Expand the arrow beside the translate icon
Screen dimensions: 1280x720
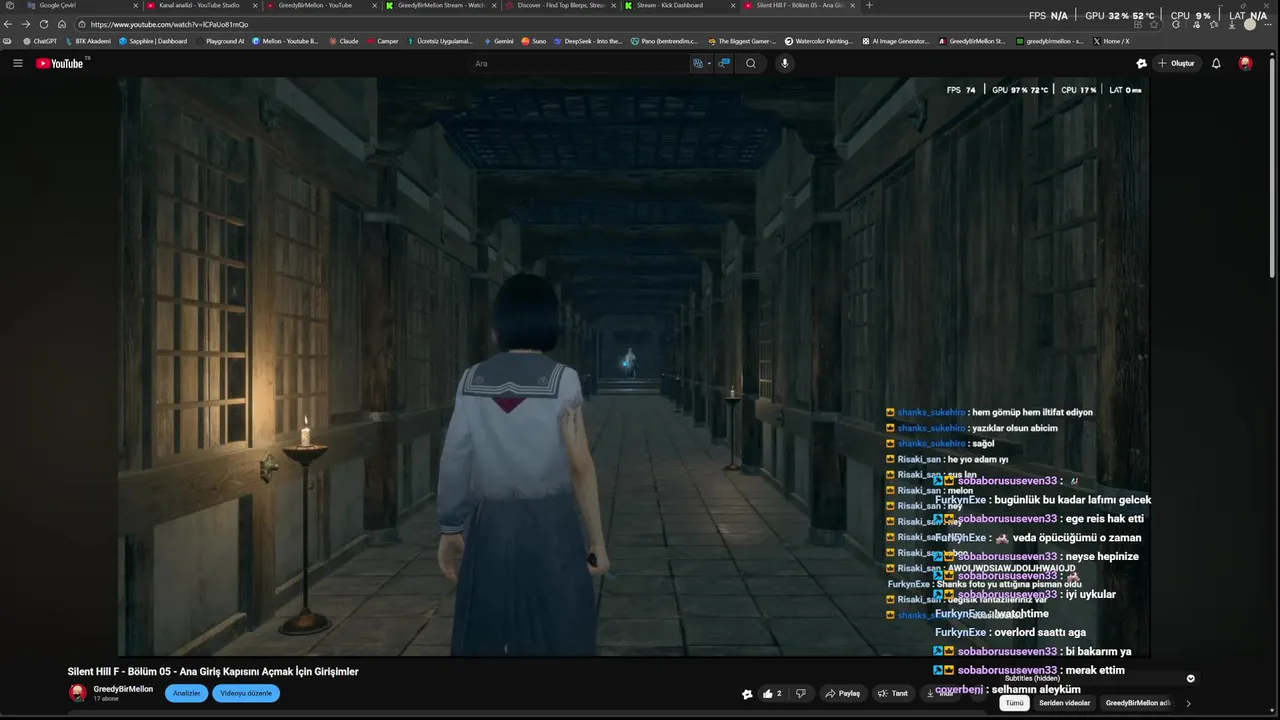[x=709, y=63]
